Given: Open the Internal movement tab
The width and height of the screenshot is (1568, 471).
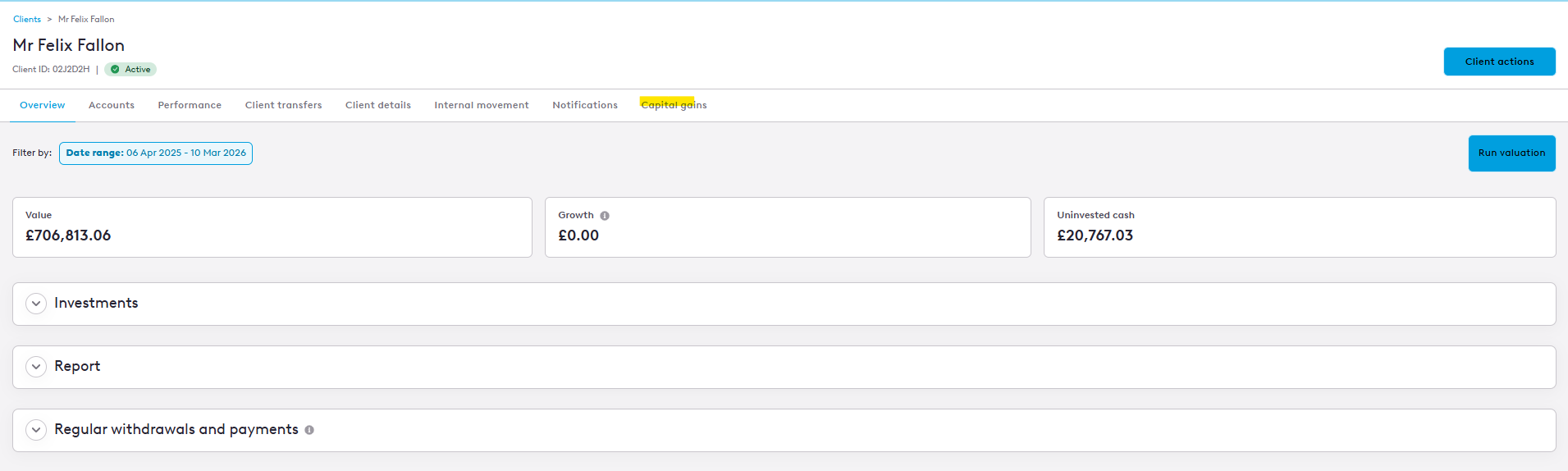Looking at the screenshot, I should click(482, 105).
